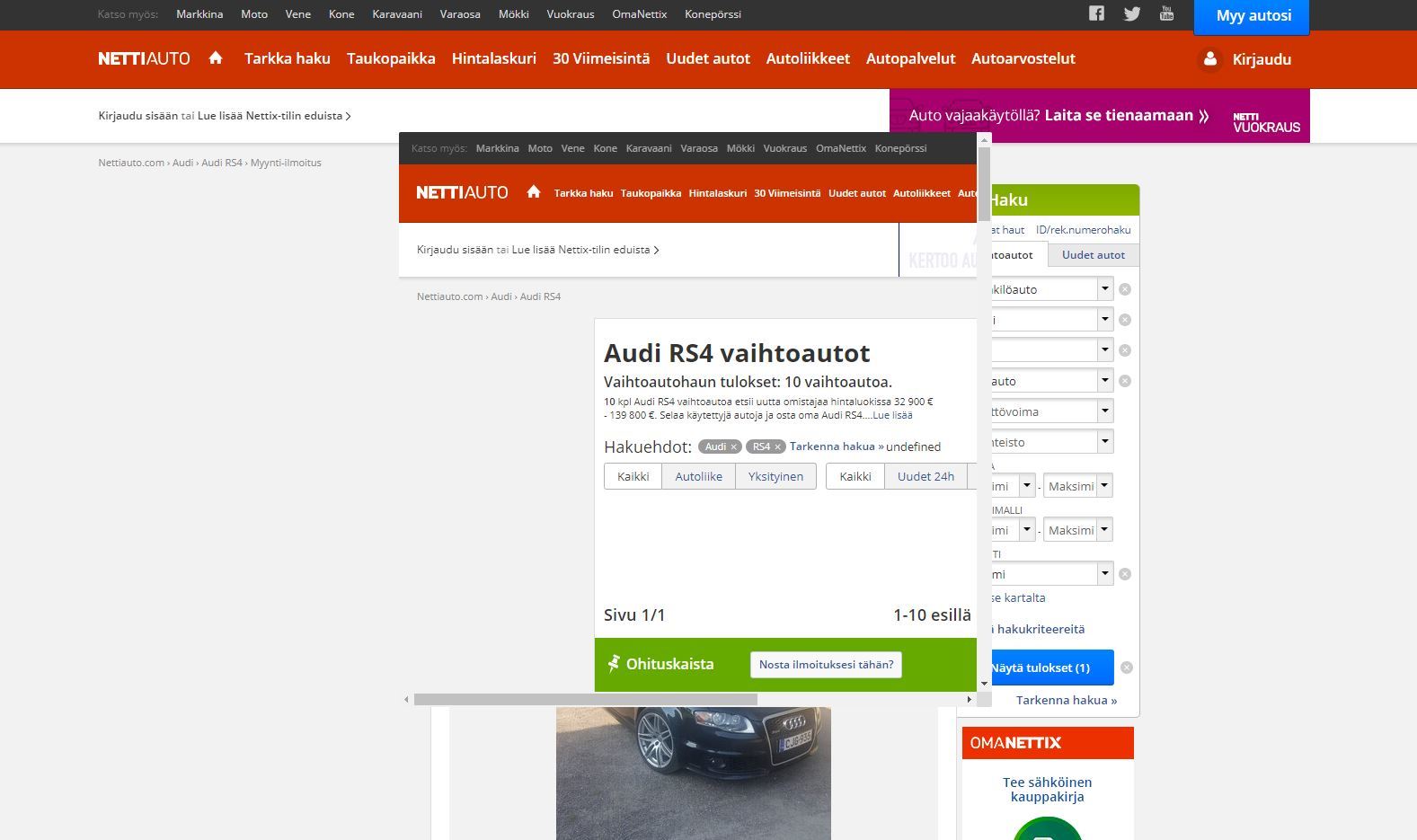Image resolution: width=1417 pixels, height=840 pixels.
Task: Expand the Käyttövoima dropdown in Haku panel
Action: click(x=1104, y=411)
